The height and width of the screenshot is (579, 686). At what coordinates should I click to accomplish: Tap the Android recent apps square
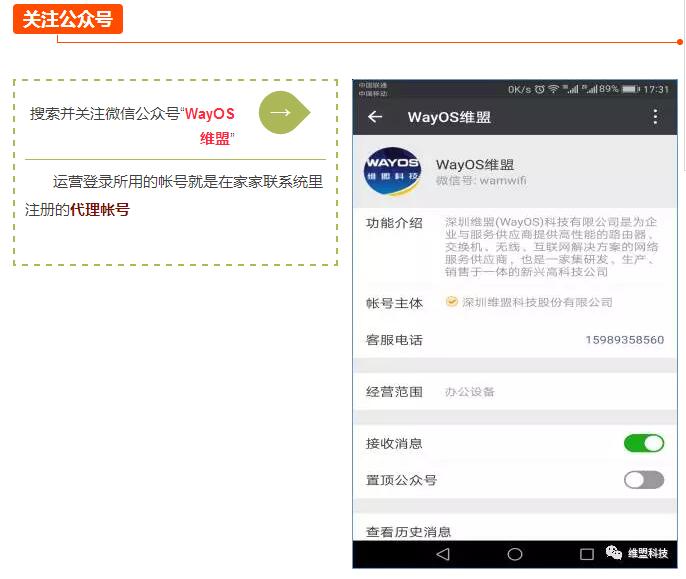[586, 554]
